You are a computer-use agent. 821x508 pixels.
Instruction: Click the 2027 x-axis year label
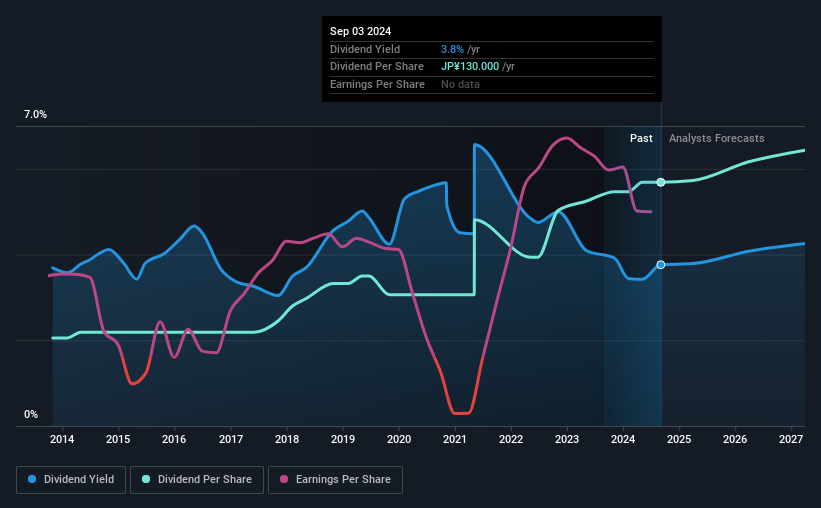[x=791, y=439]
